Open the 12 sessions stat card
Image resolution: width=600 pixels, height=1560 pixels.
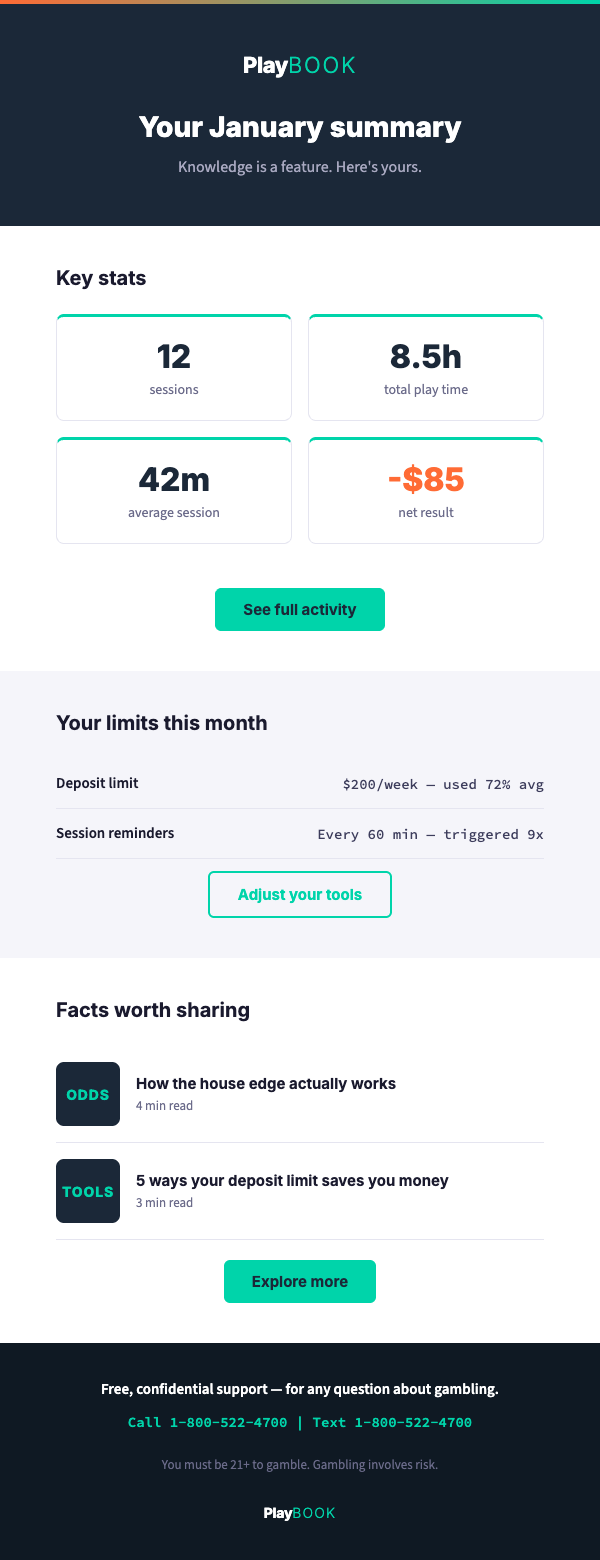pyautogui.click(x=174, y=366)
